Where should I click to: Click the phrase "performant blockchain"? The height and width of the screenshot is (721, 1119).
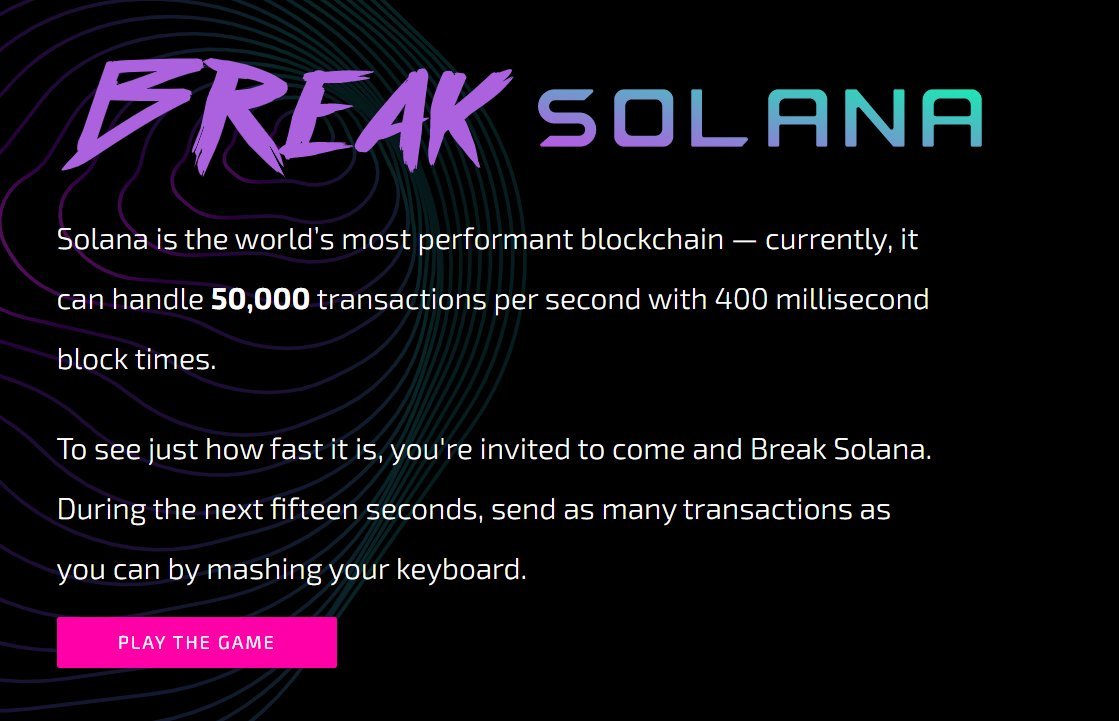571,239
